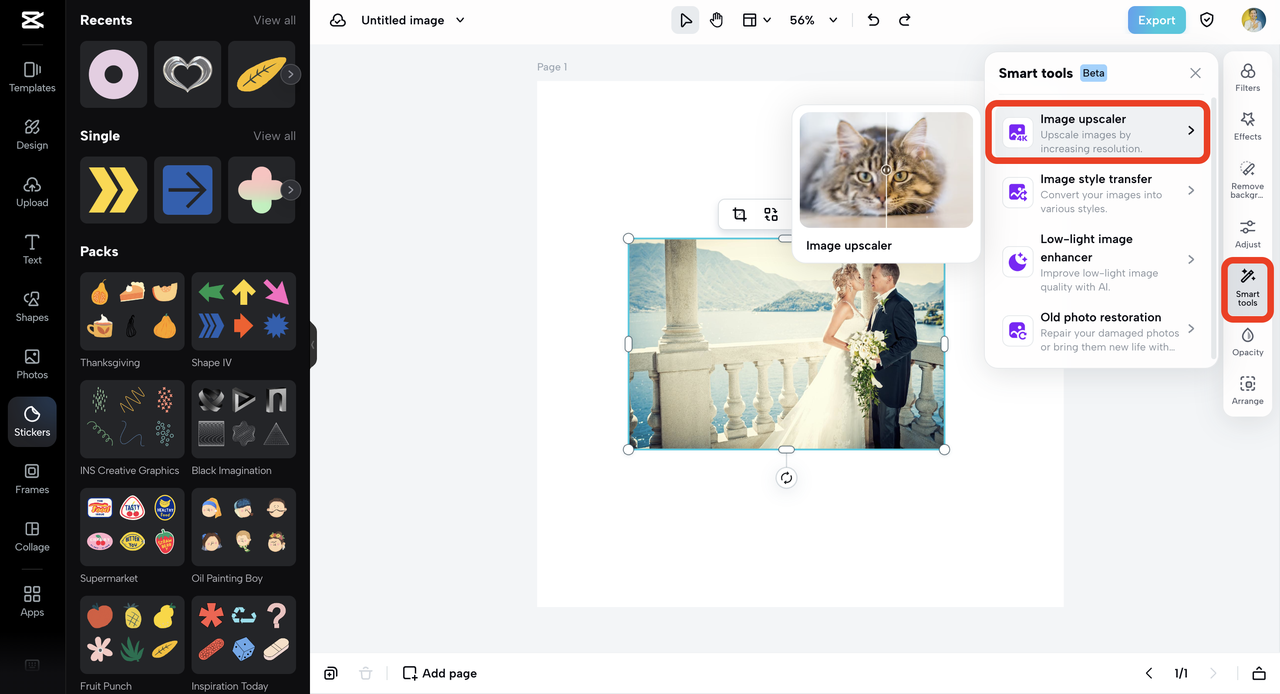This screenshot has width=1280, height=694.
Task: Select the pointer selection tool
Action: pos(685,20)
